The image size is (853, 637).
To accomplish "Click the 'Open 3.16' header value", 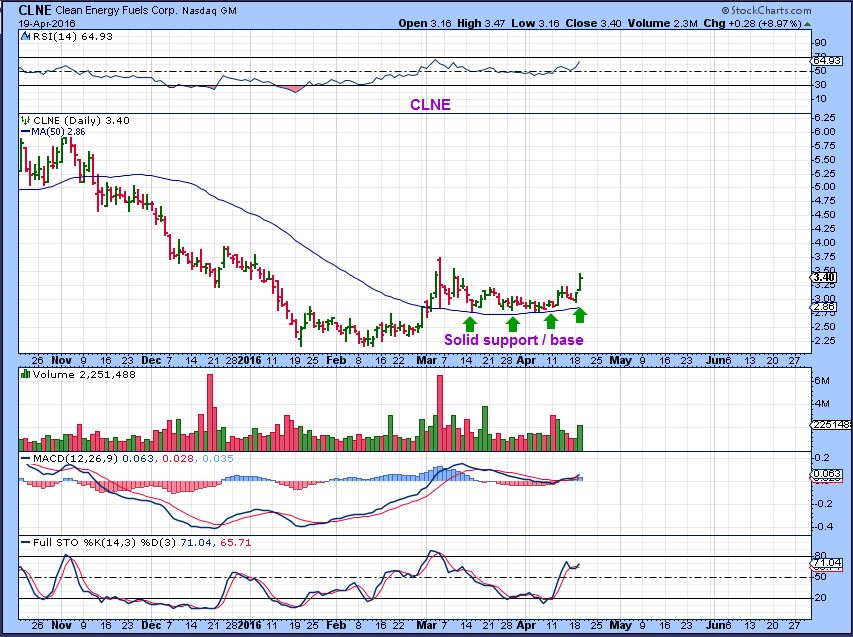I will pyautogui.click(x=425, y=23).
